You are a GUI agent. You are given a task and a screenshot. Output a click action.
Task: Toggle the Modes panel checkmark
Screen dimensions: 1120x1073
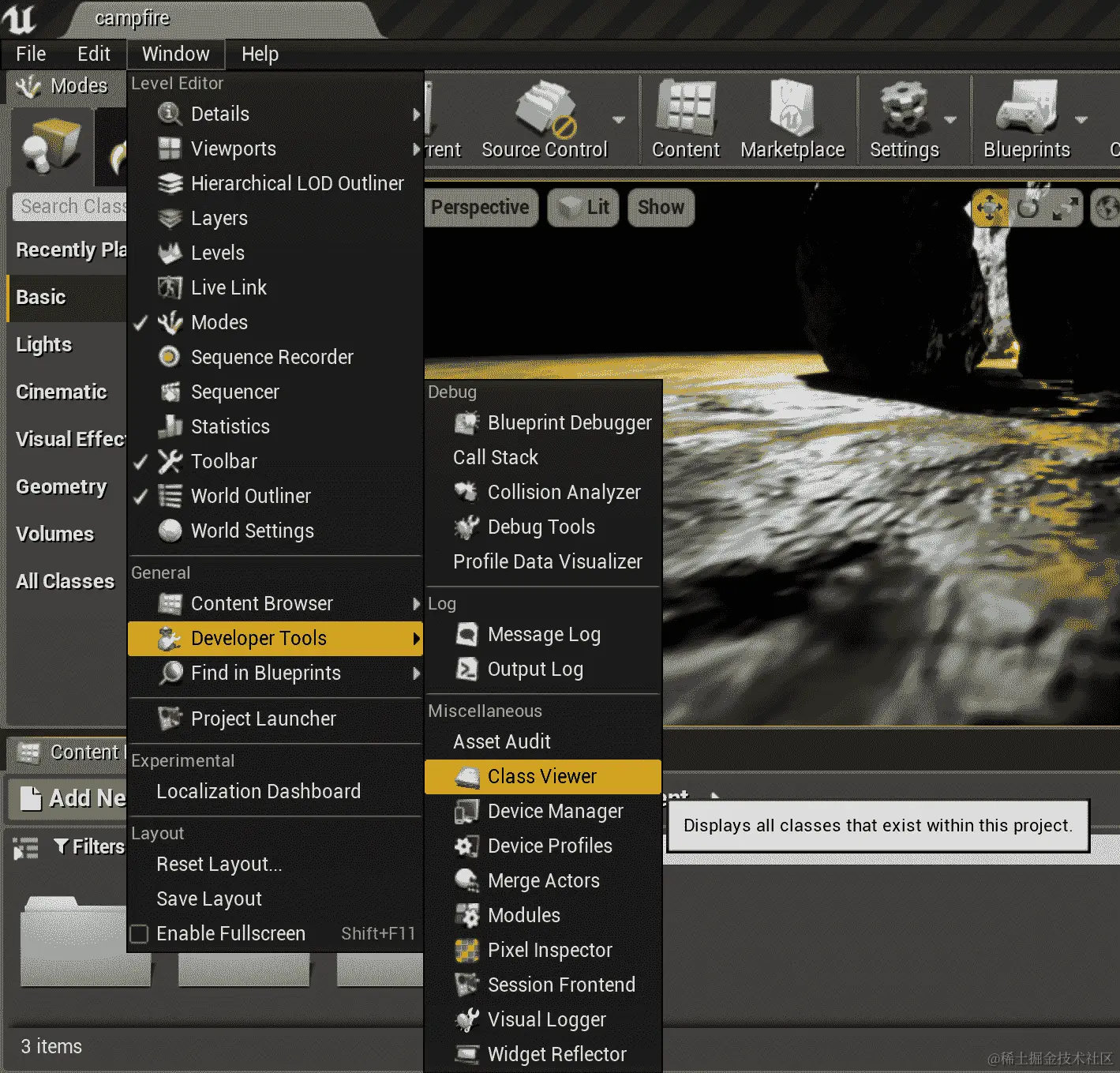click(140, 323)
